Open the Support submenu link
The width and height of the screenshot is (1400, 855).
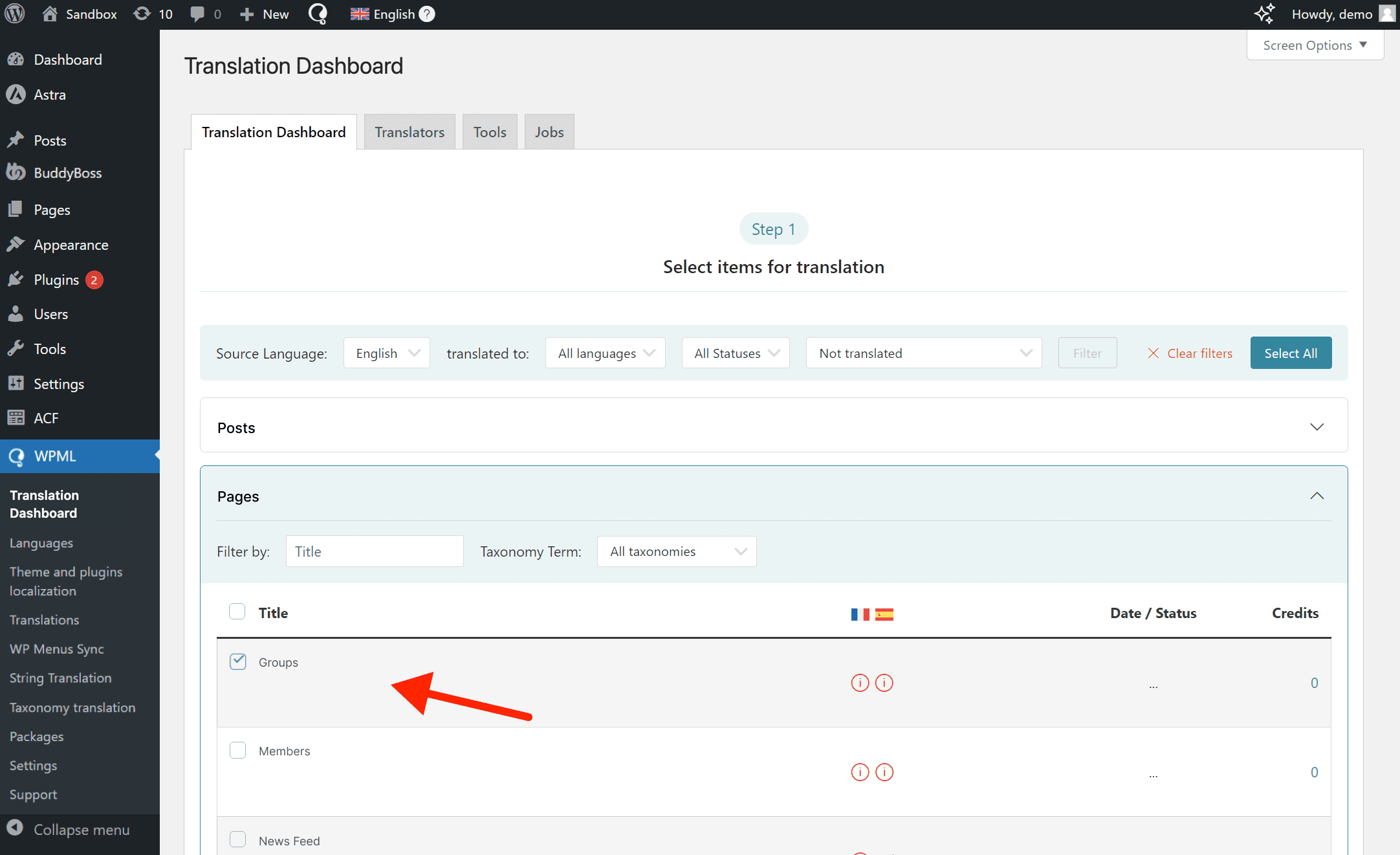[x=34, y=795]
